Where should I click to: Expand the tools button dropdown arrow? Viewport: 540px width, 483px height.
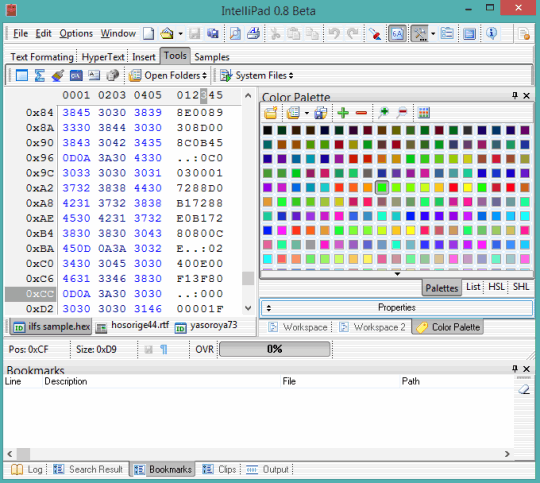click(x=433, y=34)
